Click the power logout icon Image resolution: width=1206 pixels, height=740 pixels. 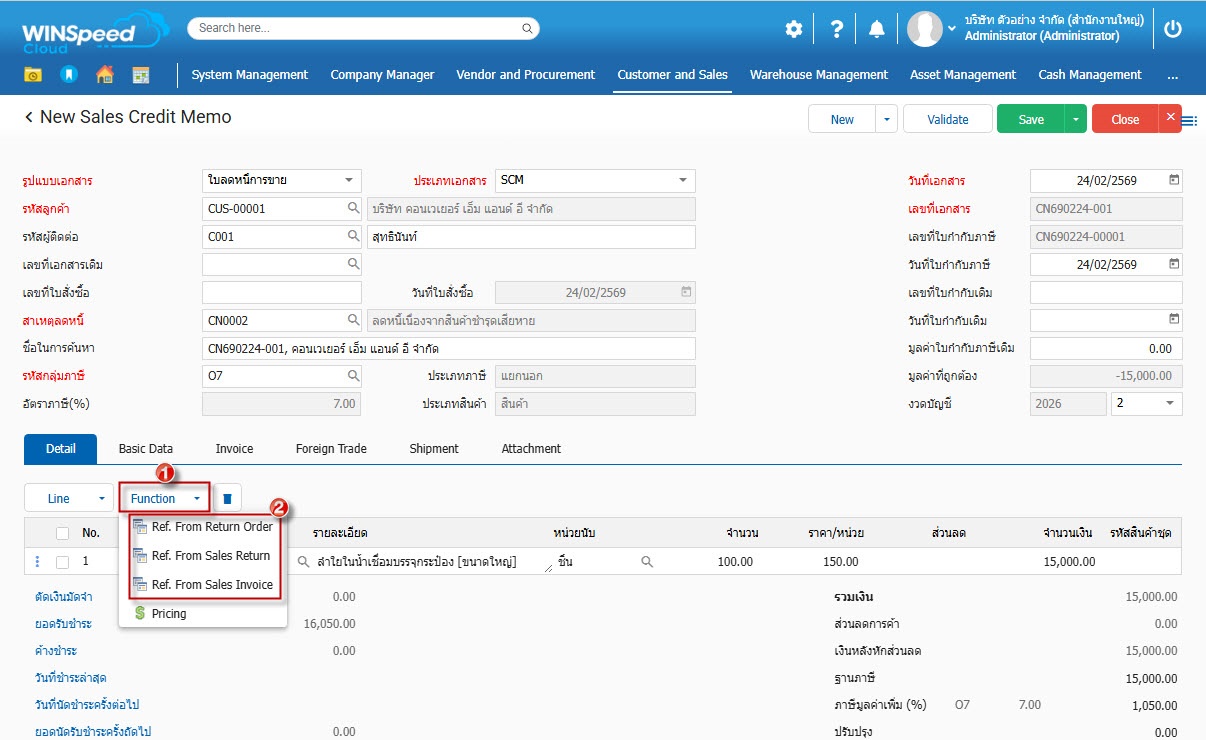coord(1173,29)
